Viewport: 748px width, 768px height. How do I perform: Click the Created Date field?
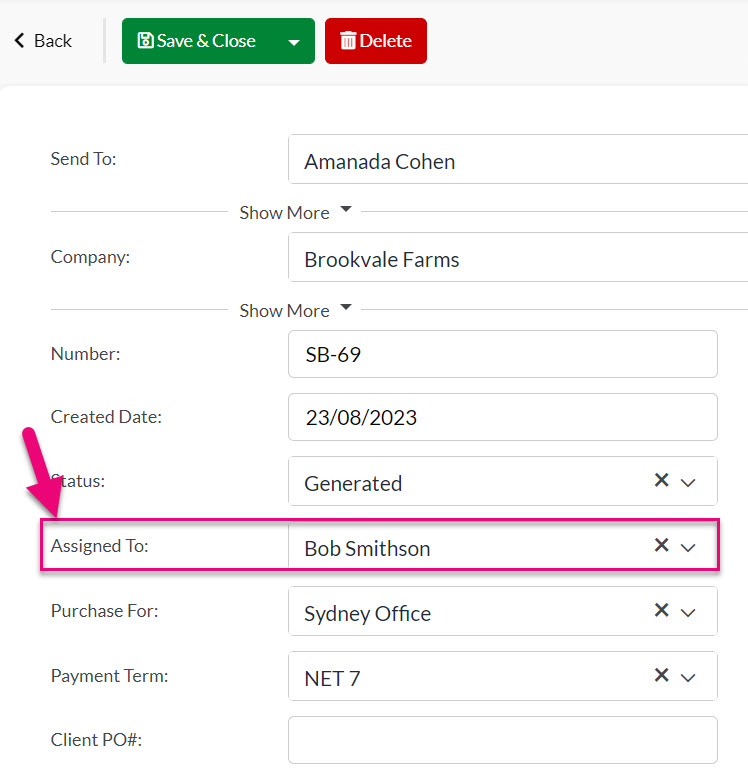(503, 417)
